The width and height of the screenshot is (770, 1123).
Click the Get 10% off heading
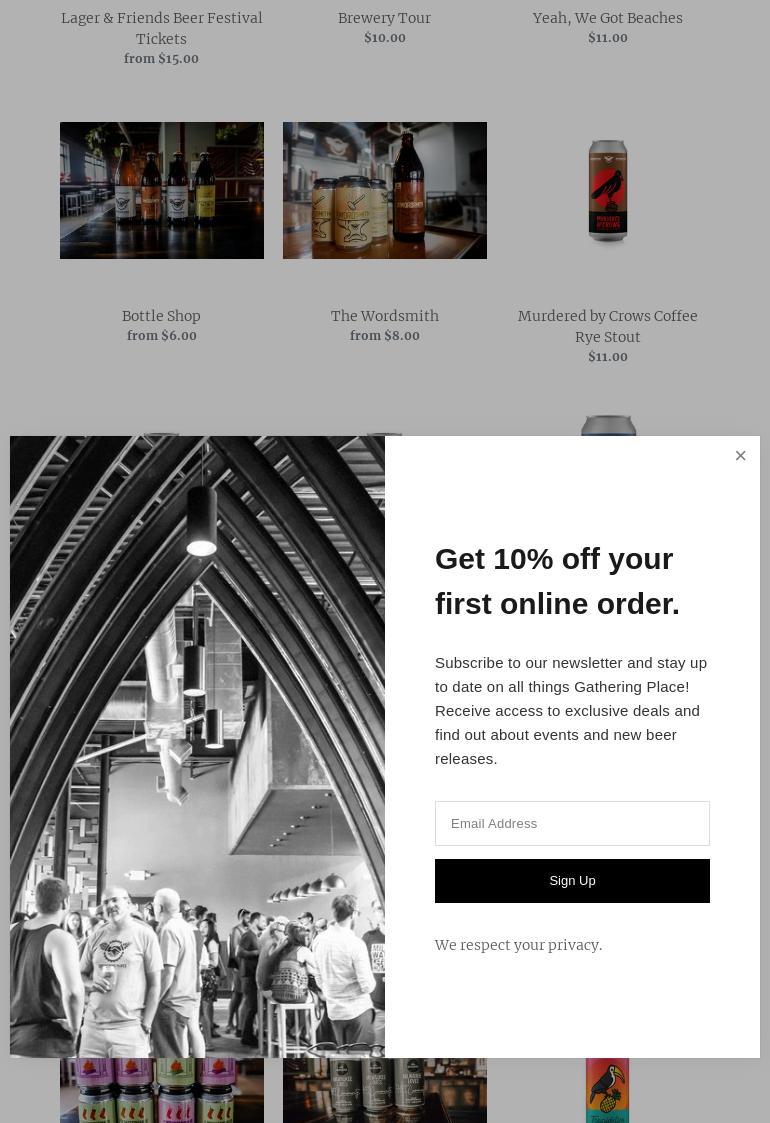coord(557,582)
